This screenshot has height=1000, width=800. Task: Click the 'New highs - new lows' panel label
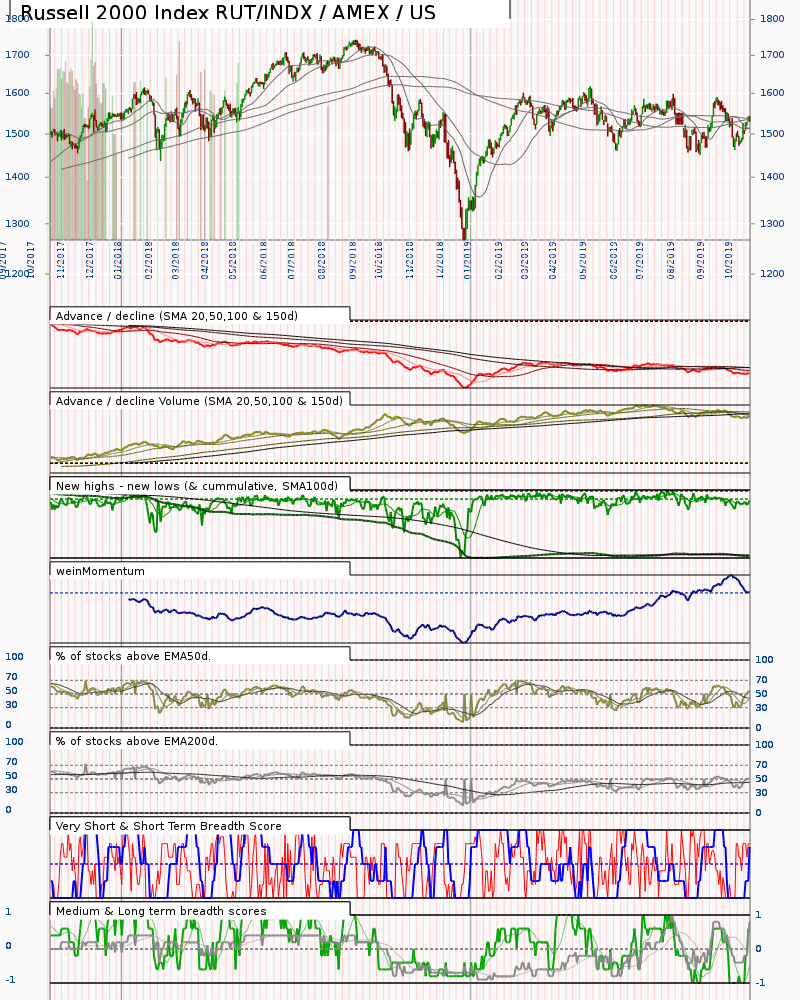(197, 486)
